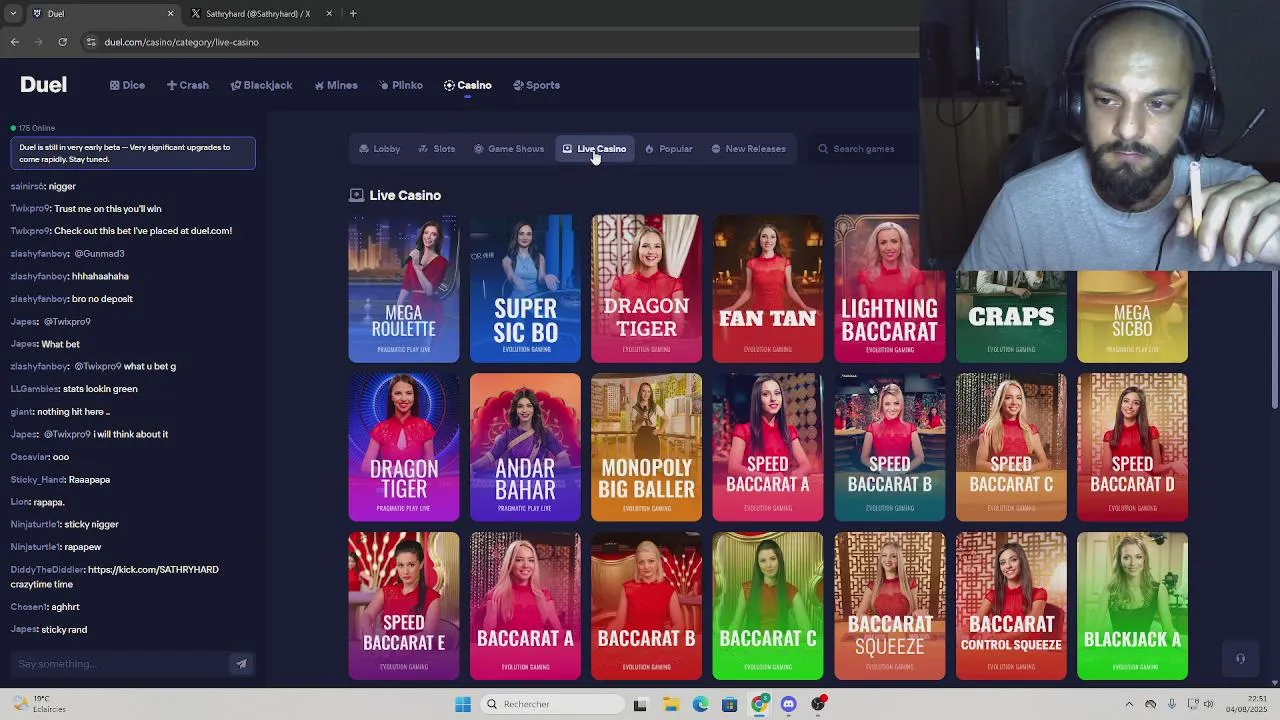Open the Speed Baccarat D table
The image size is (1280, 720).
pyautogui.click(x=1132, y=447)
